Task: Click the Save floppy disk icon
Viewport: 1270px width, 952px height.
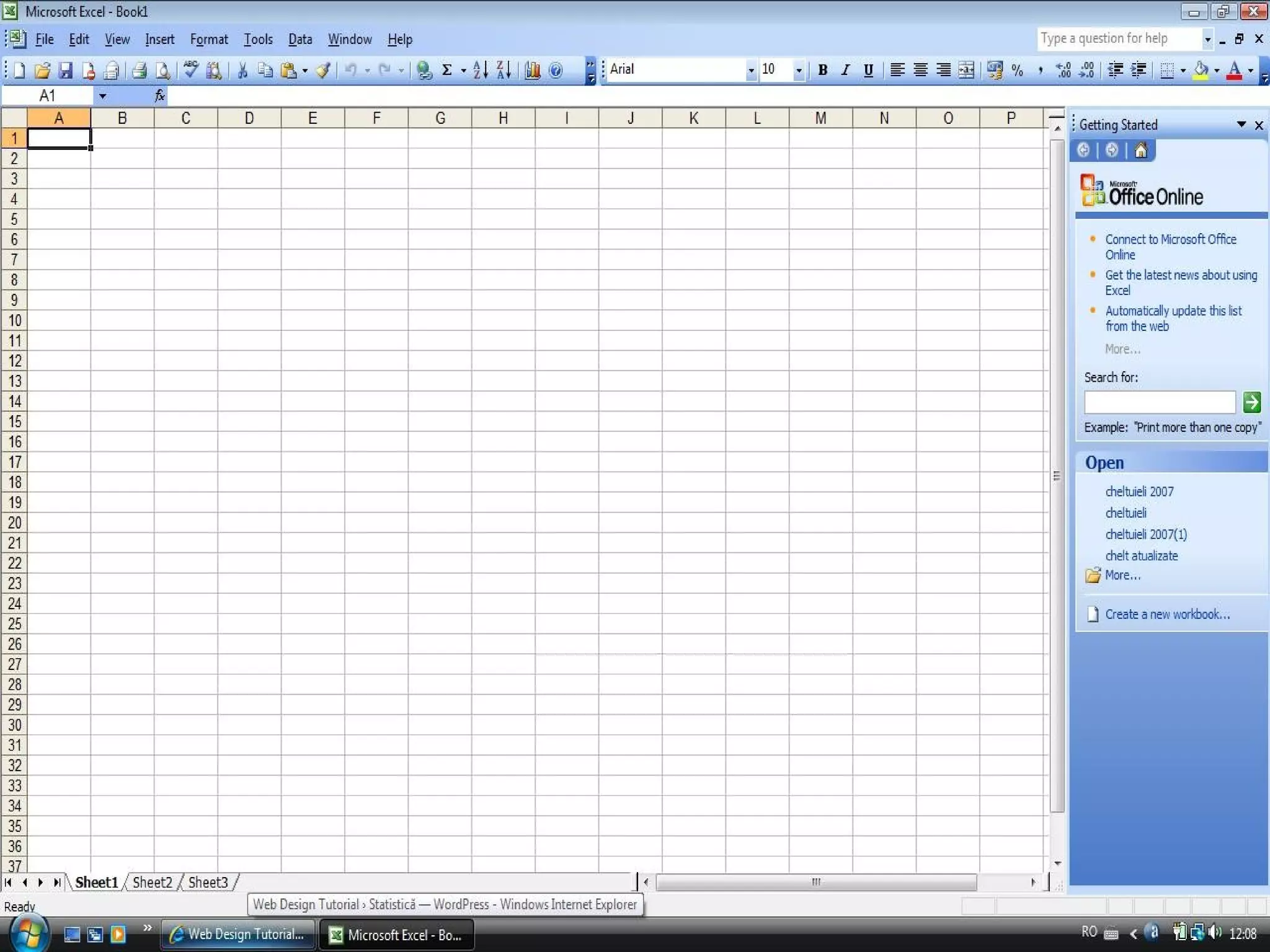Action: coord(65,70)
